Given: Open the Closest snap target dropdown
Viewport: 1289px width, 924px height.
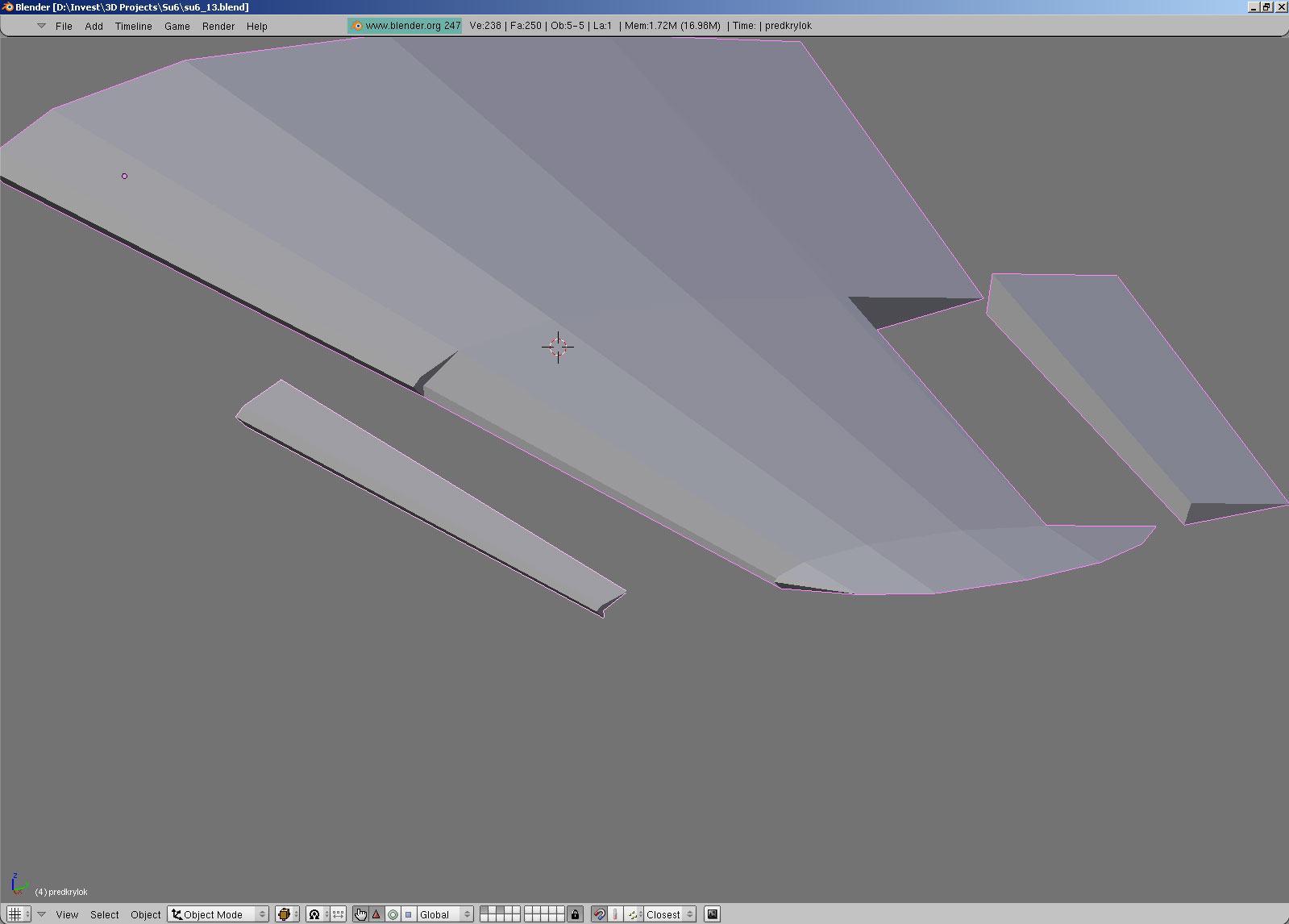Looking at the screenshot, I should 669,914.
